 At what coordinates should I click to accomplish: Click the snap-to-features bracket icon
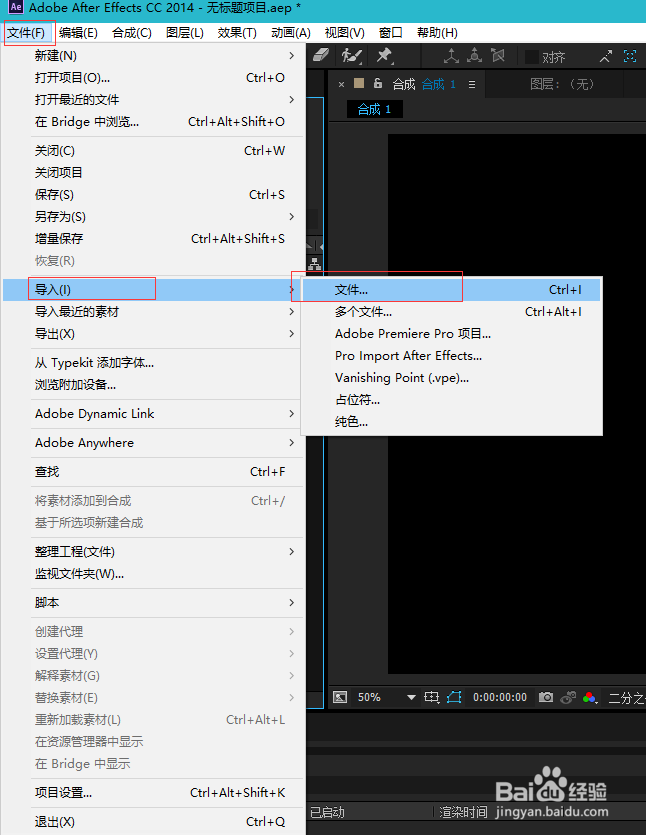(630, 56)
